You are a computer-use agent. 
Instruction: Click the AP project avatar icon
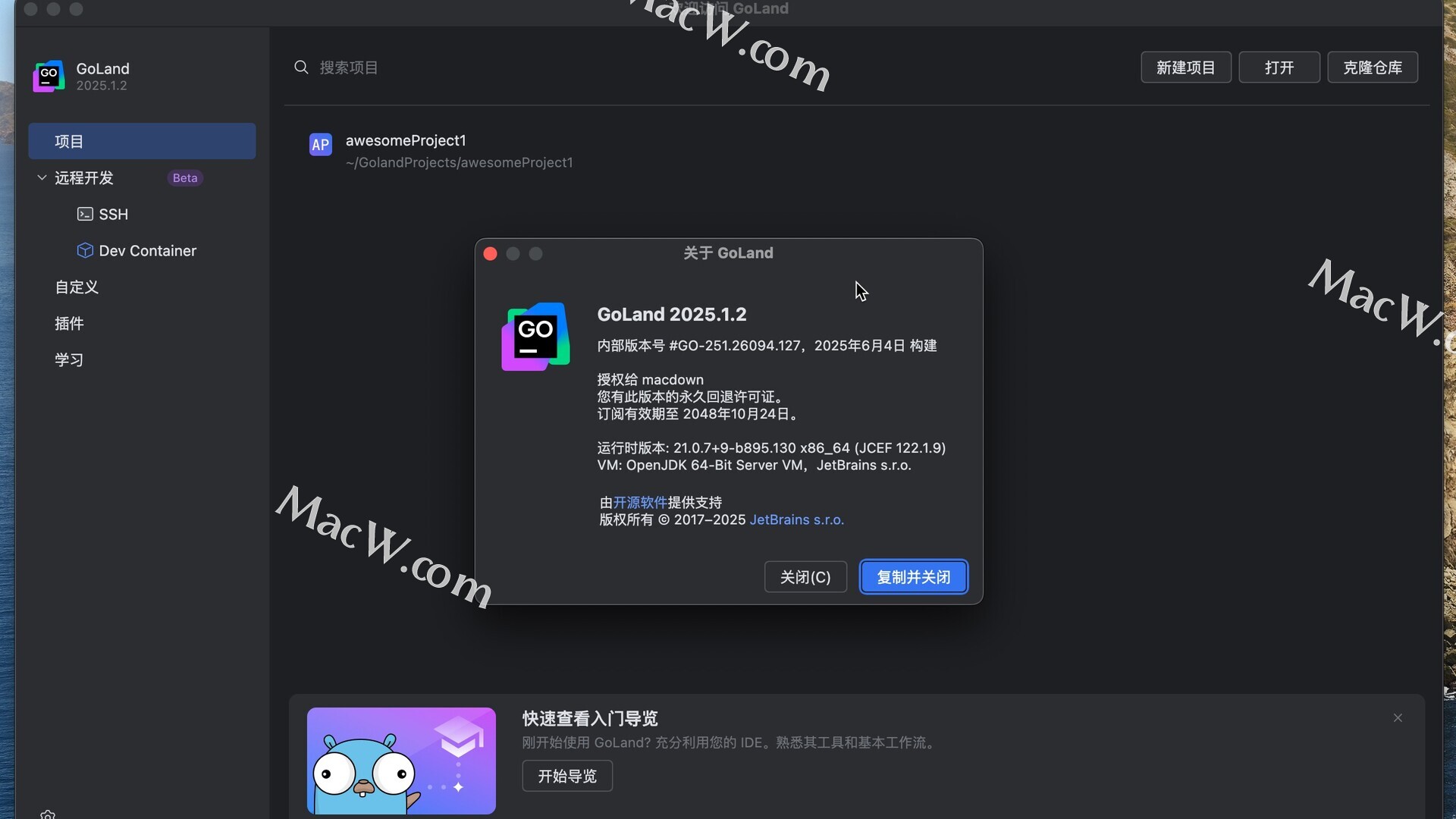320,144
